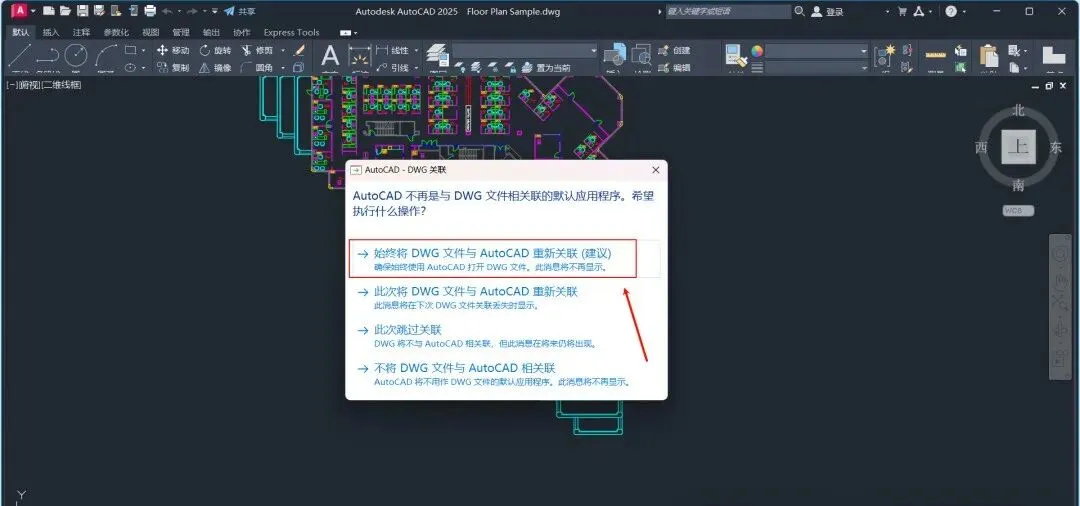Open the WCS dropdown under ViewCube

click(1018, 211)
